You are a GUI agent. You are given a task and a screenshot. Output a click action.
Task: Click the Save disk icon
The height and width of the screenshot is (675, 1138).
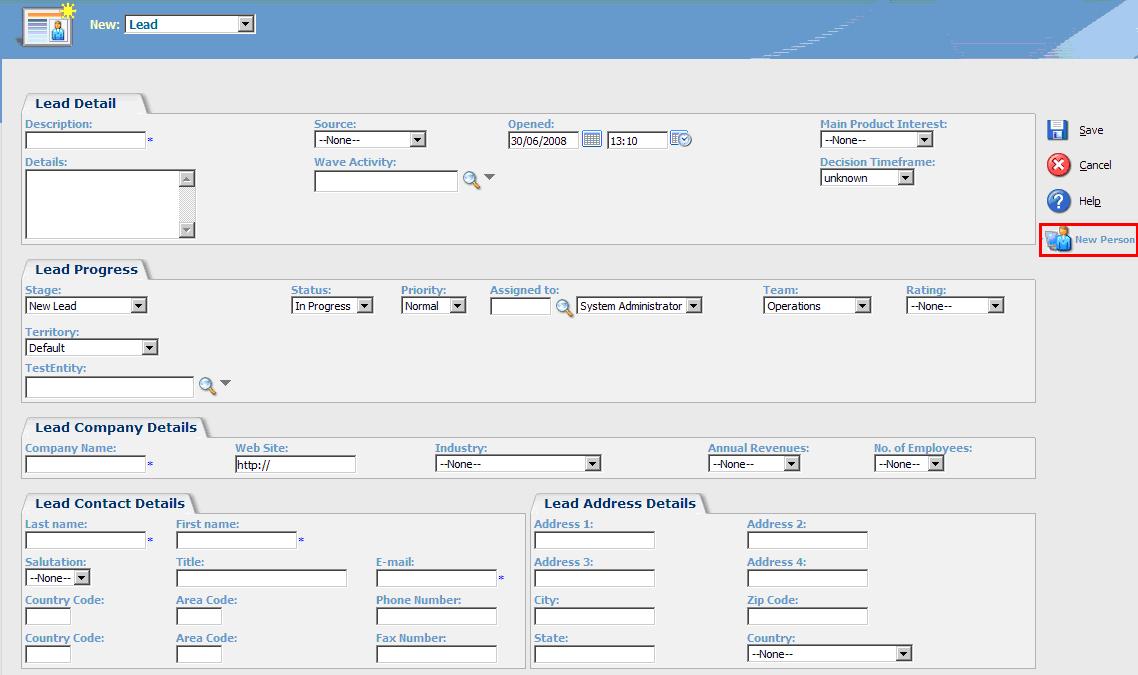point(1057,130)
